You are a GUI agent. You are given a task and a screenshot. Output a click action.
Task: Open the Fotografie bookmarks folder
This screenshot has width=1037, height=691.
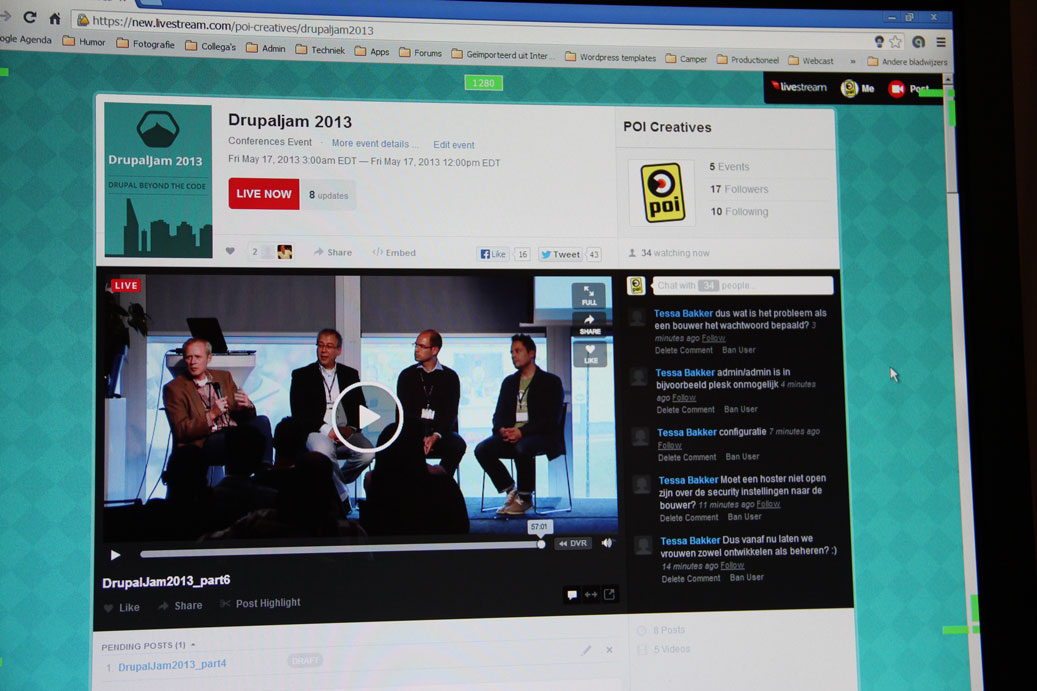(145, 44)
